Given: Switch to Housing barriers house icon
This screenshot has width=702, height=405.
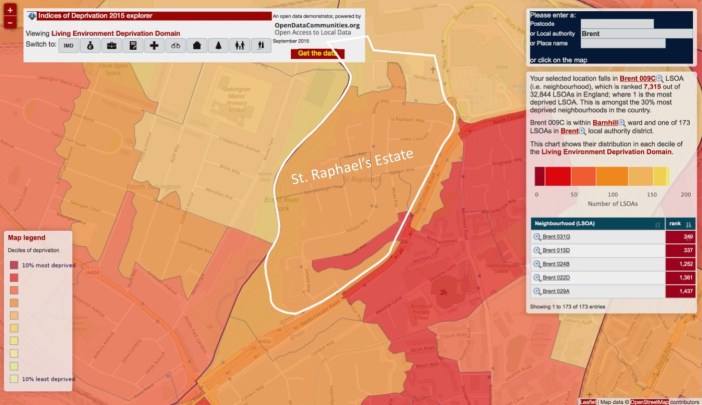Looking at the screenshot, I should tap(196, 46).
